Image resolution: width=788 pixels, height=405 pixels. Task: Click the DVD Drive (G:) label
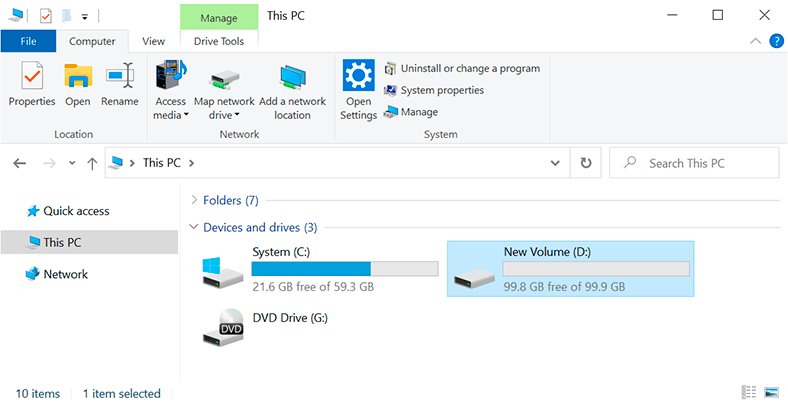(290, 318)
